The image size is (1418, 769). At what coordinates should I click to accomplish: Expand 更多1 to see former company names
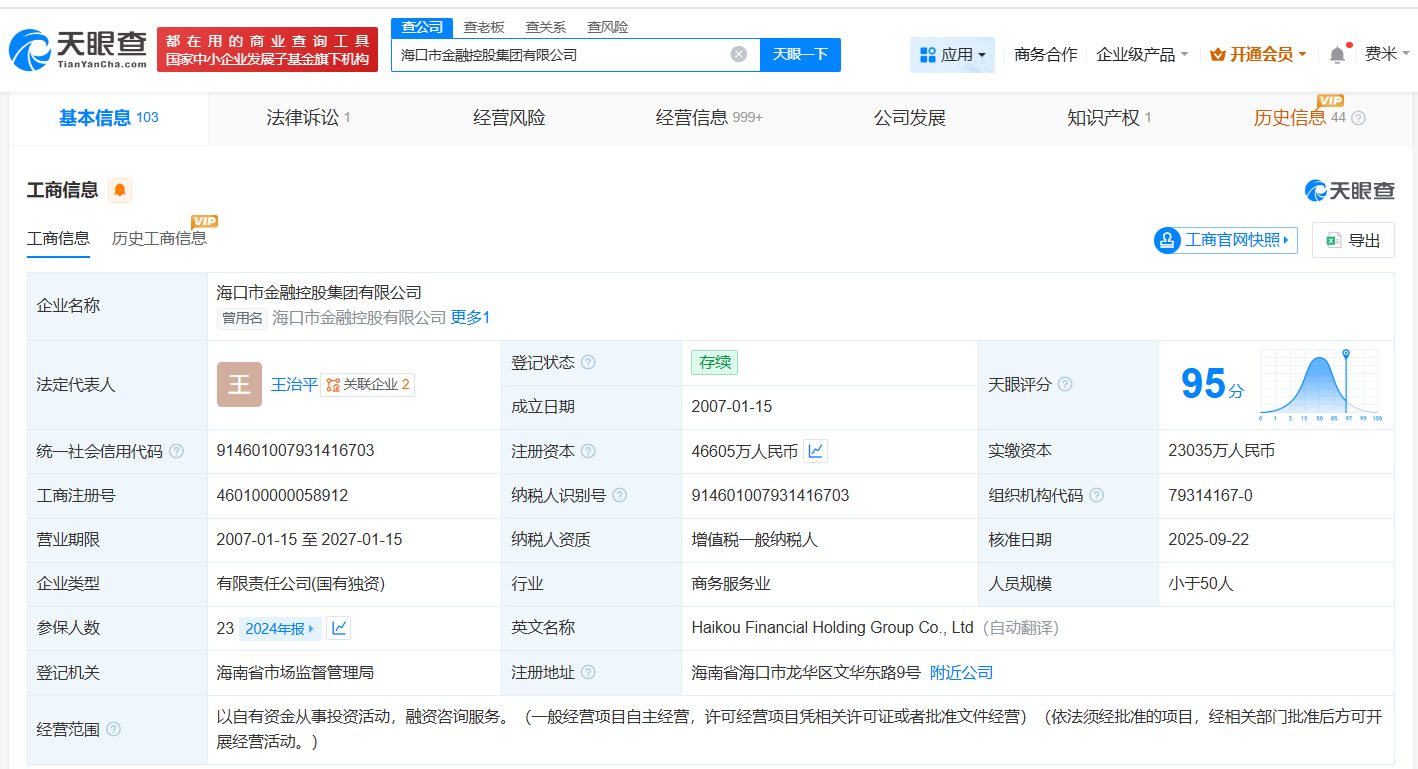pyautogui.click(x=471, y=316)
